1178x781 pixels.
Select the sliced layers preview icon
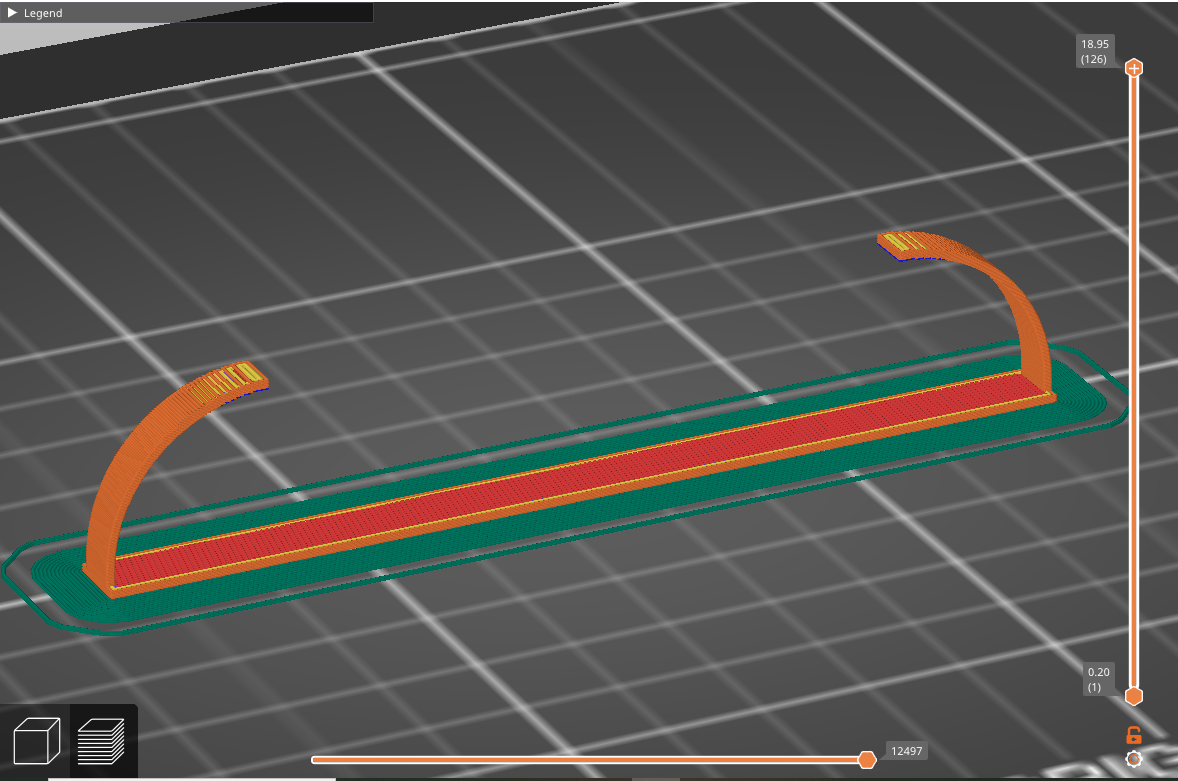101,742
